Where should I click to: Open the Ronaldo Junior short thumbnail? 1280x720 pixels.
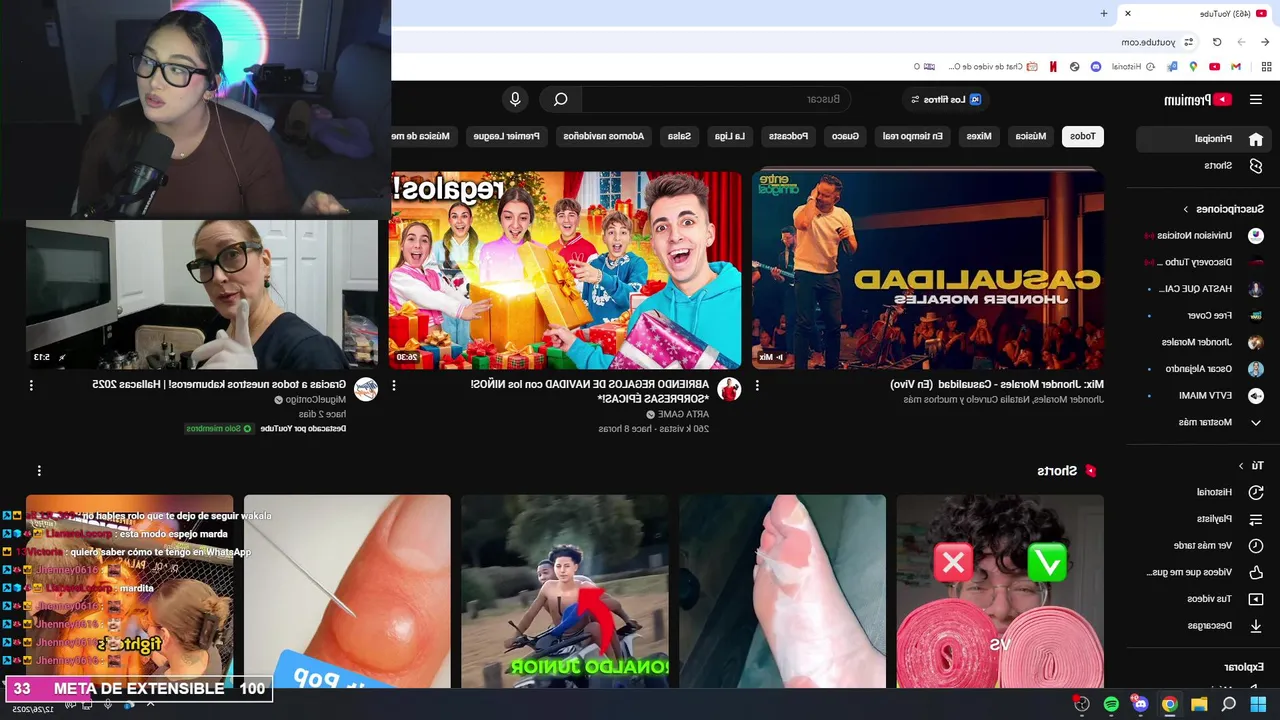[x=565, y=591]
